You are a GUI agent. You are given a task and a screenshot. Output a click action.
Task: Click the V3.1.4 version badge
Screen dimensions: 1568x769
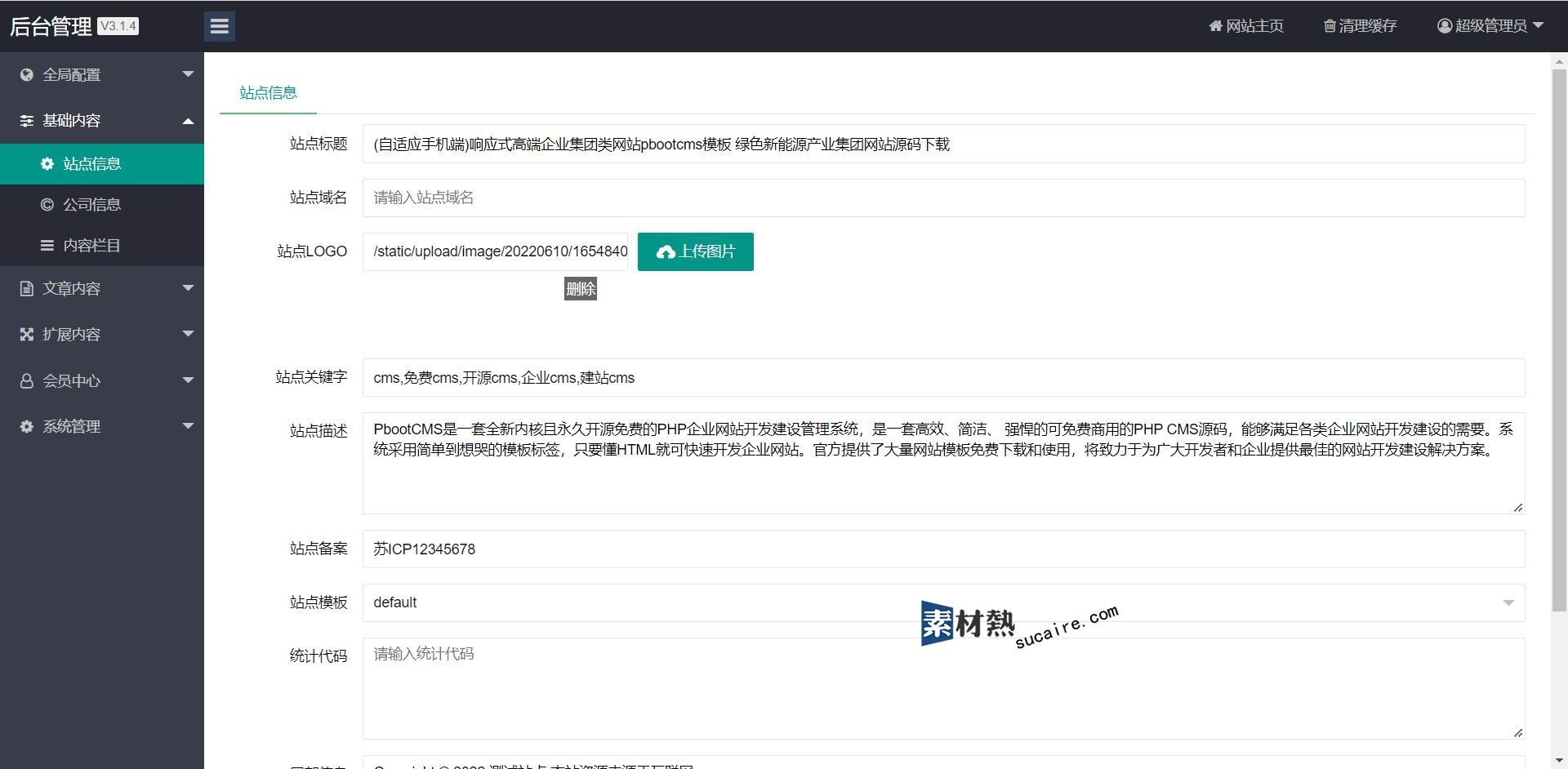click(118, 26)
